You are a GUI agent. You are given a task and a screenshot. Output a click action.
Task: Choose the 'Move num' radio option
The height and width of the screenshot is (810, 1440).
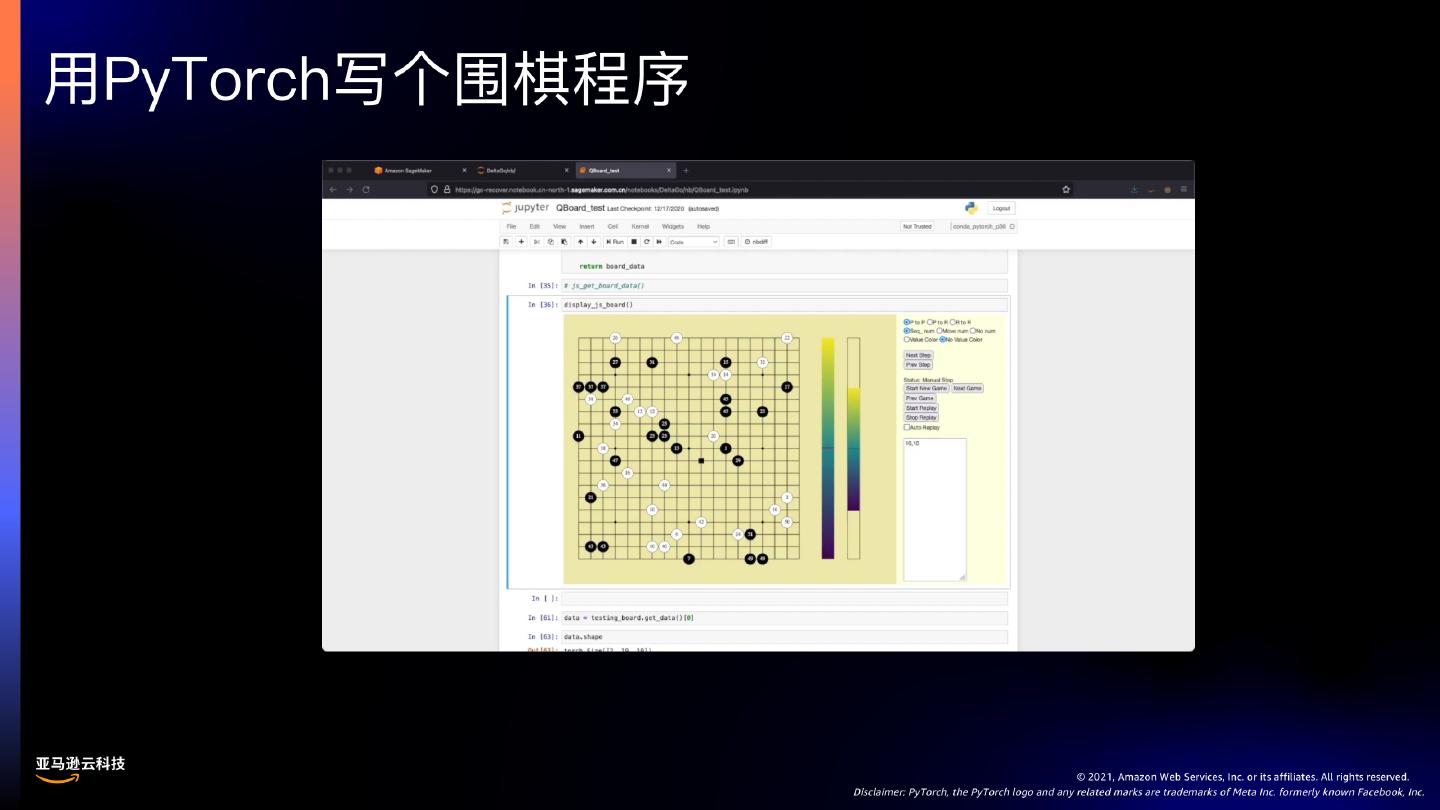tap(940, 331)
